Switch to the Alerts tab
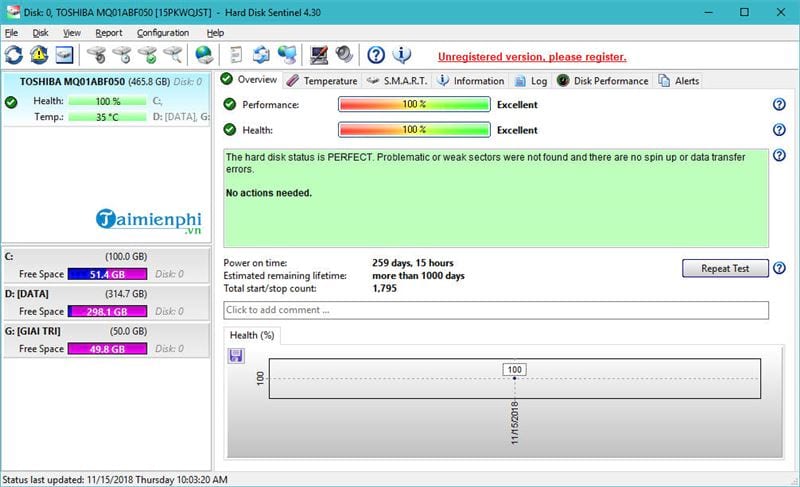800x487 pixels. click(679, 81)
